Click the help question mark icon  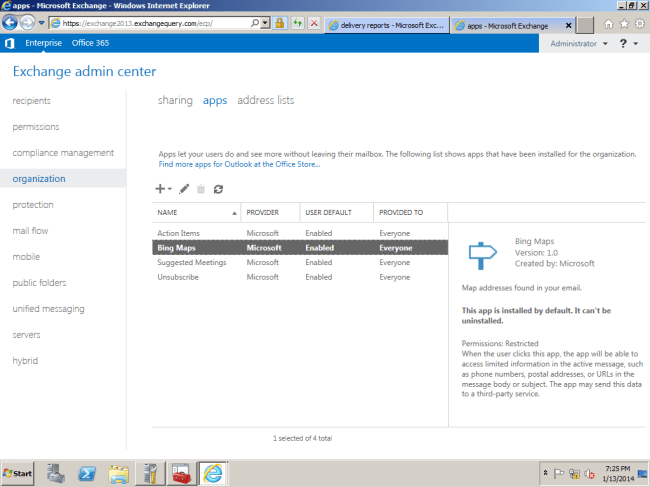pos(623,44)
